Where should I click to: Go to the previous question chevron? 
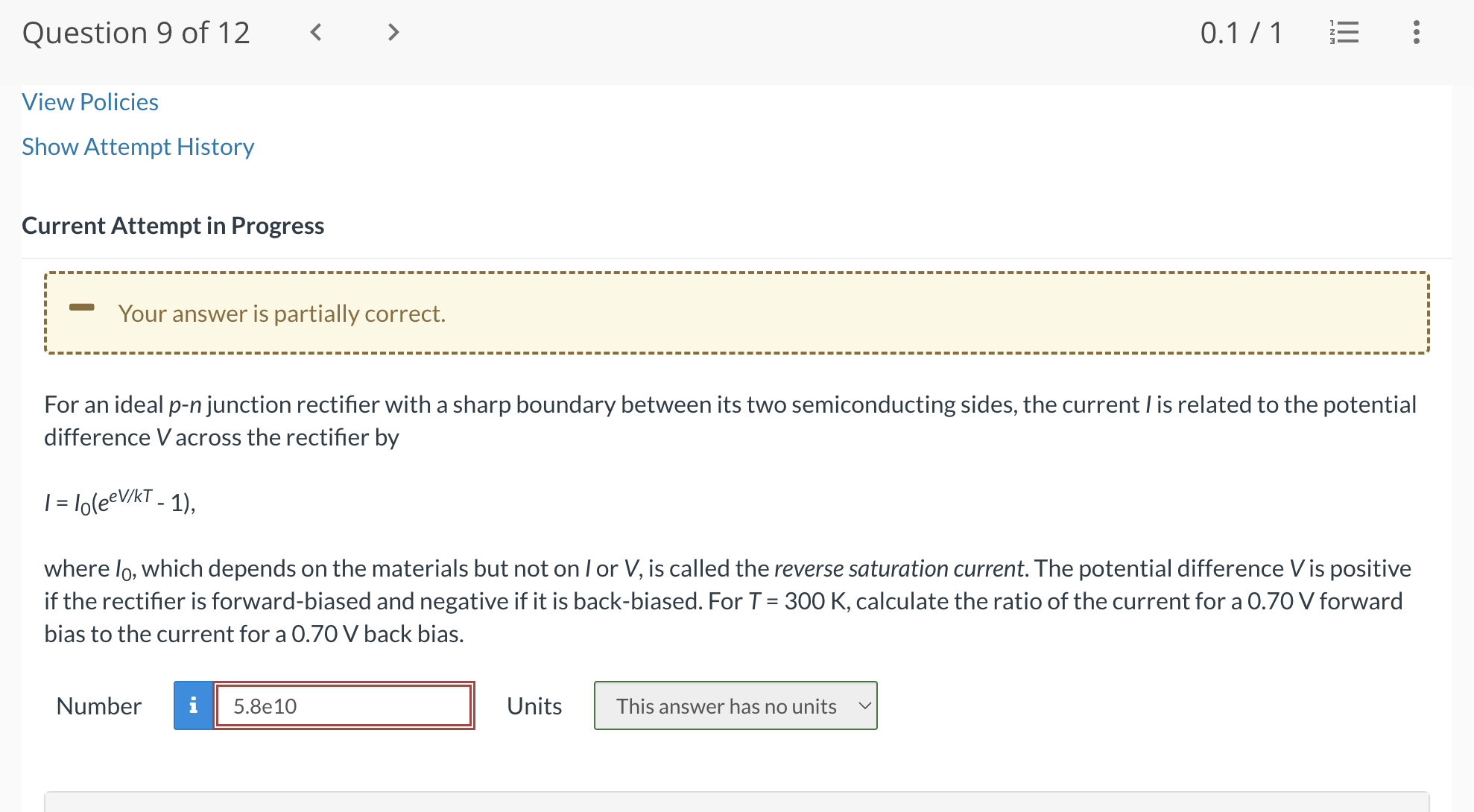click(316, 32)
